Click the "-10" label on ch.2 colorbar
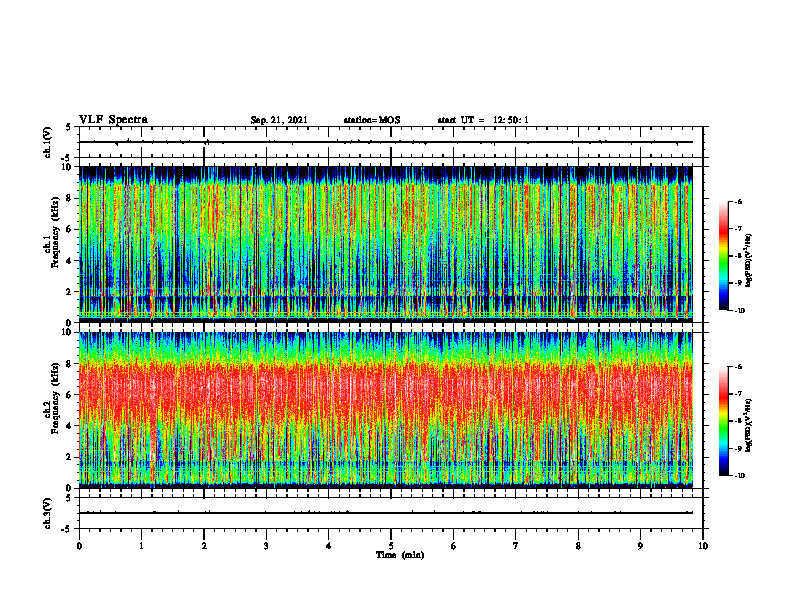The image size is (792, 612). pyautogui.click(x=739, y=476)
